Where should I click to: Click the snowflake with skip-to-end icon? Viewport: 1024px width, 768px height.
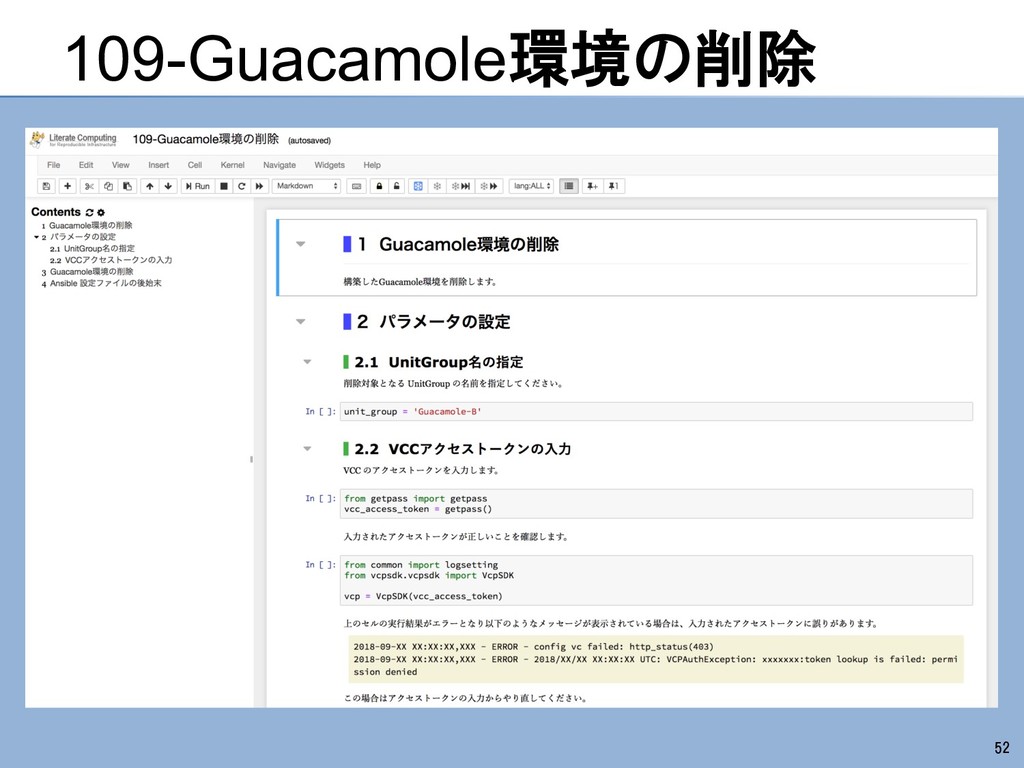[461, 186]
